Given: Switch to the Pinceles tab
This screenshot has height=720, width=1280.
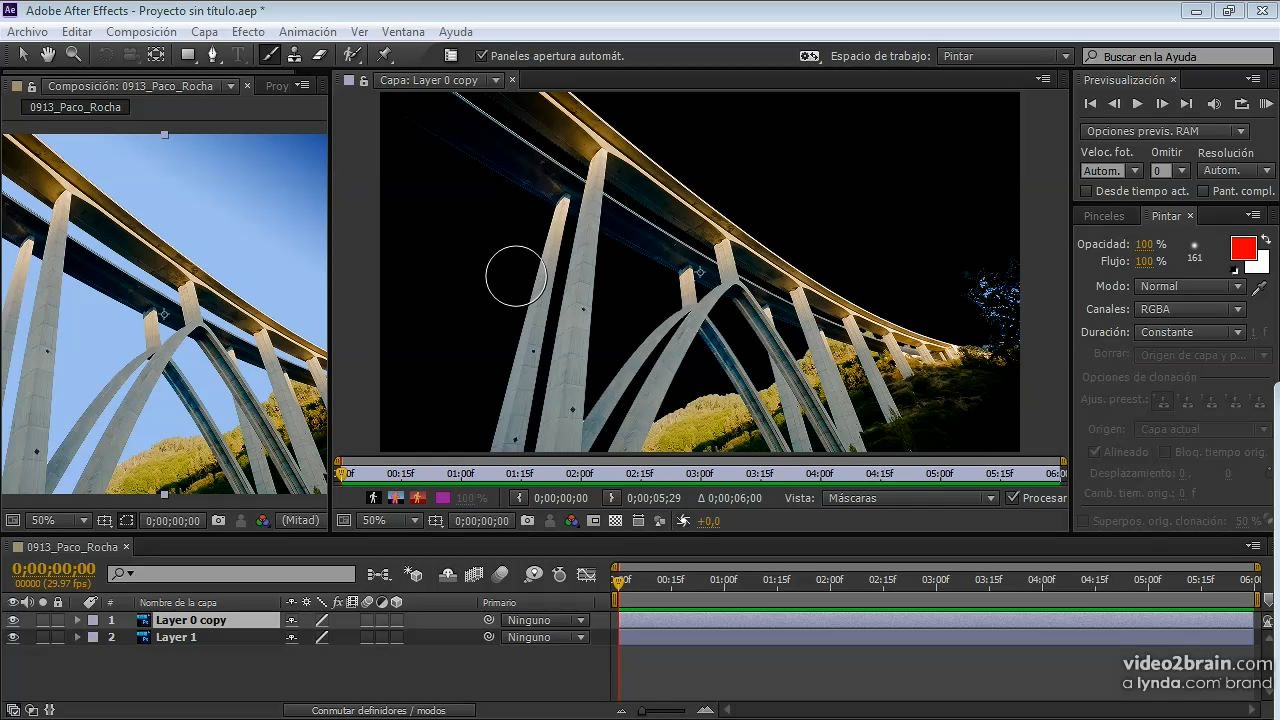Looking at the screenshot, I should coord(1104,216).
